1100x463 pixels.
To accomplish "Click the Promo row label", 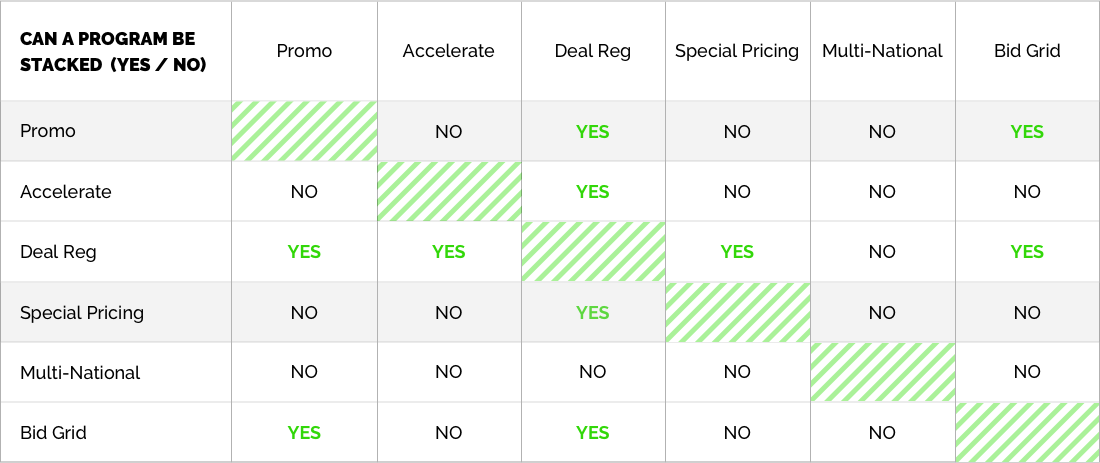I will point(48,131).
